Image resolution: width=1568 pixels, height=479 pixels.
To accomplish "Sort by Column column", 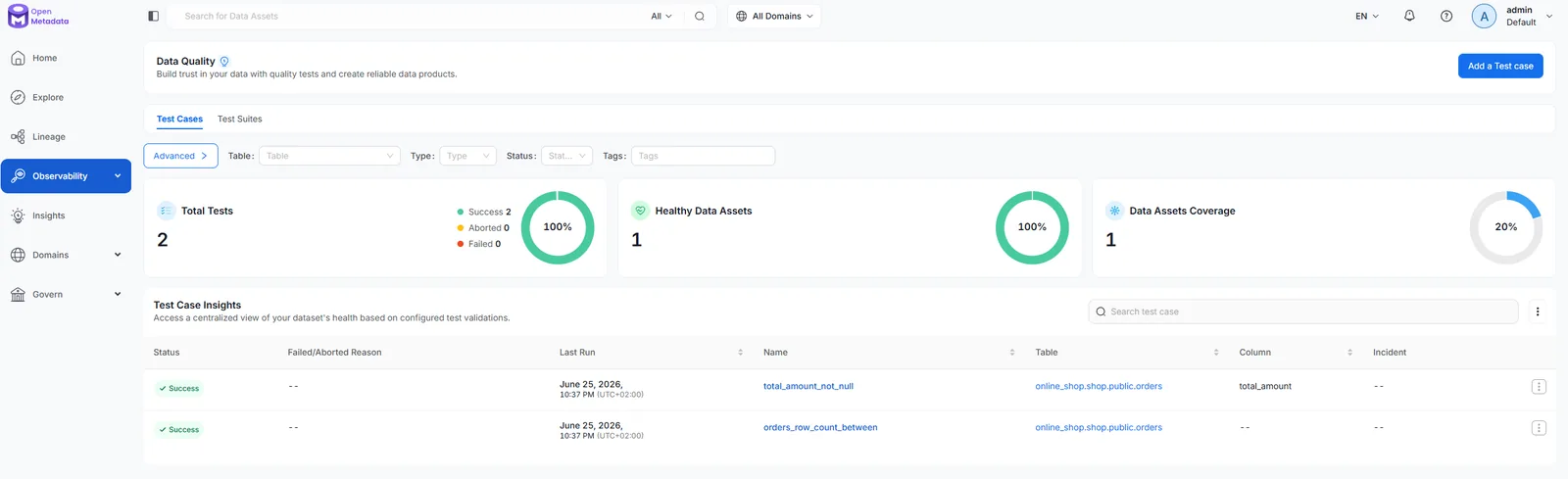I will click(1349, 353).
